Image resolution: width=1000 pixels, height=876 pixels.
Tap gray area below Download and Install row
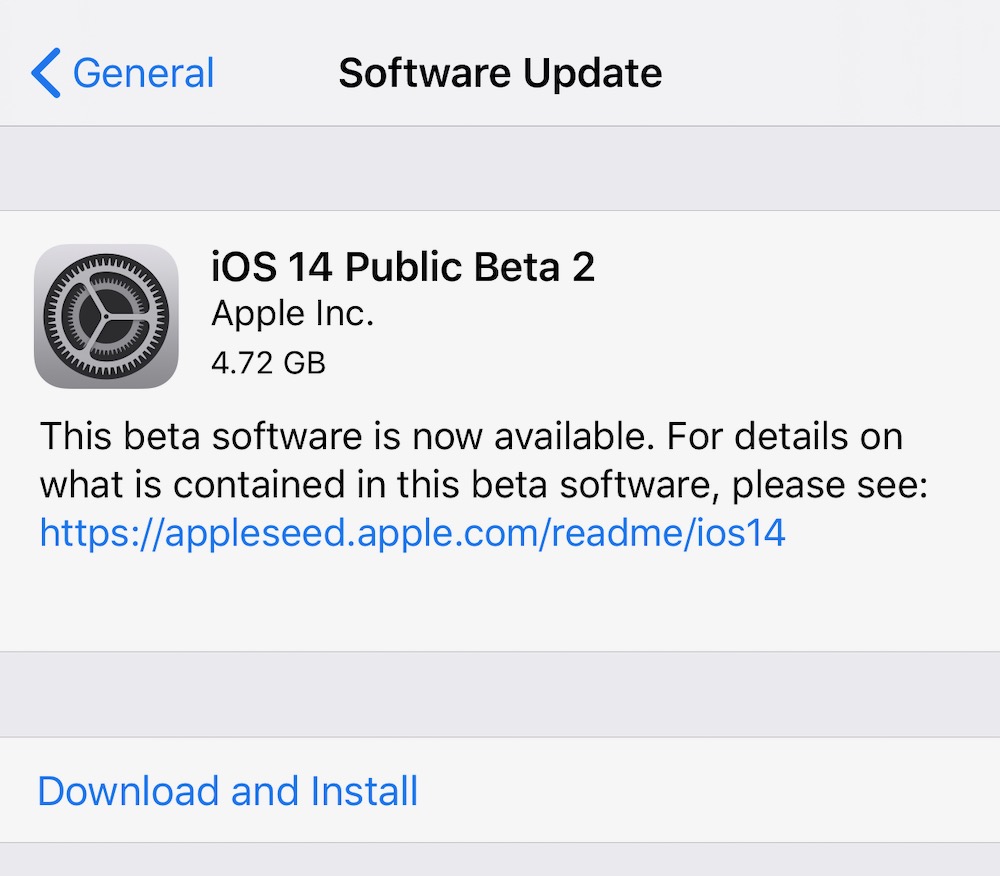[x=500, y=860]
